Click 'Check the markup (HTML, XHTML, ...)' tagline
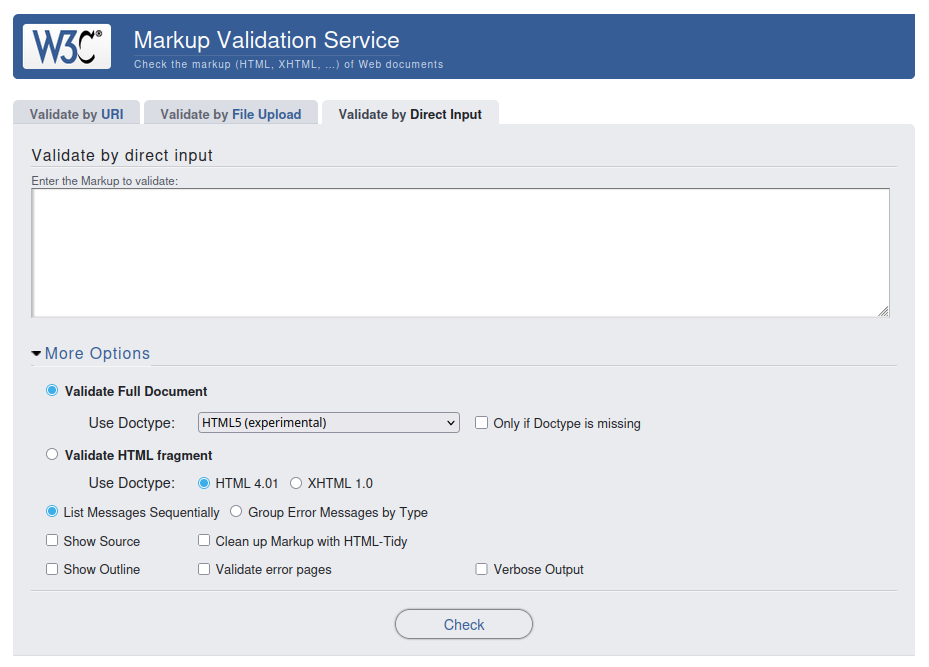Viewport: 929px width, 667px height. 289,64
